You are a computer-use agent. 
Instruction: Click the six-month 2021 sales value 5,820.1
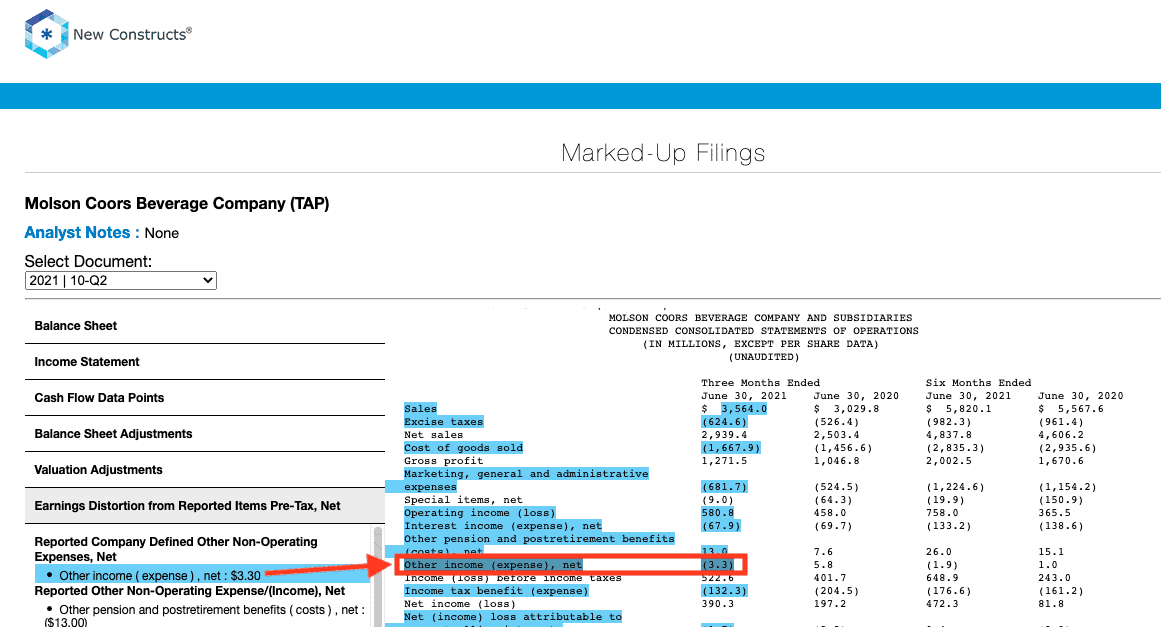[x=968, y=409]
